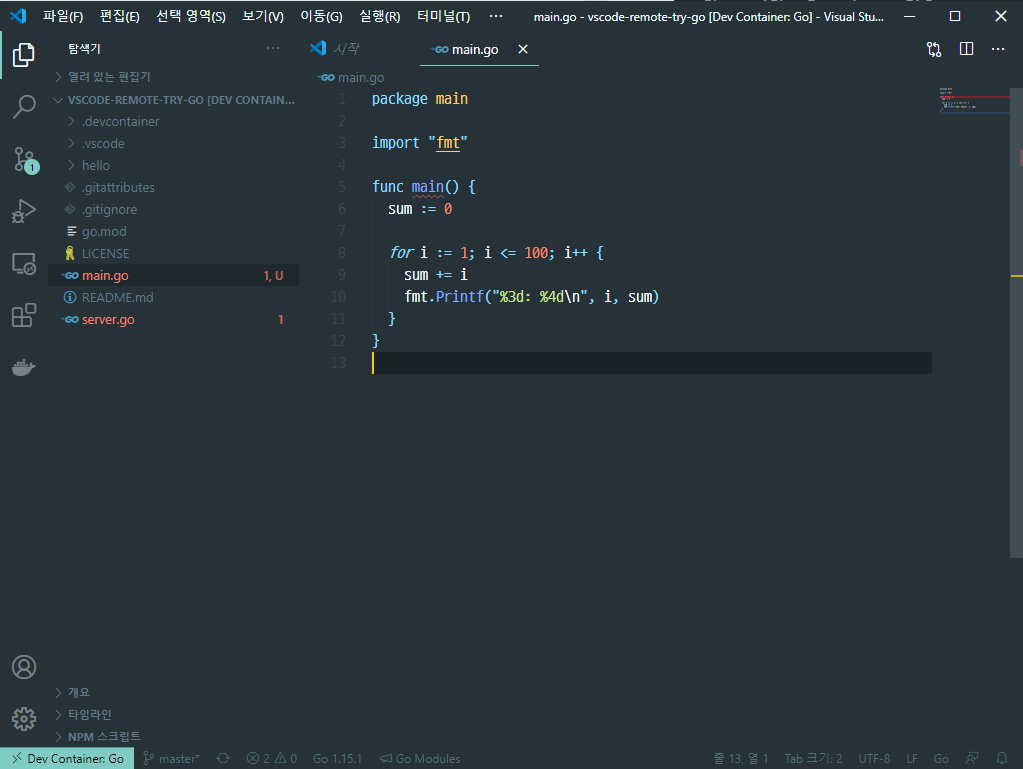Collapse the VSCODE-REMOTE-TRY-GO folder section

point(174,100)
